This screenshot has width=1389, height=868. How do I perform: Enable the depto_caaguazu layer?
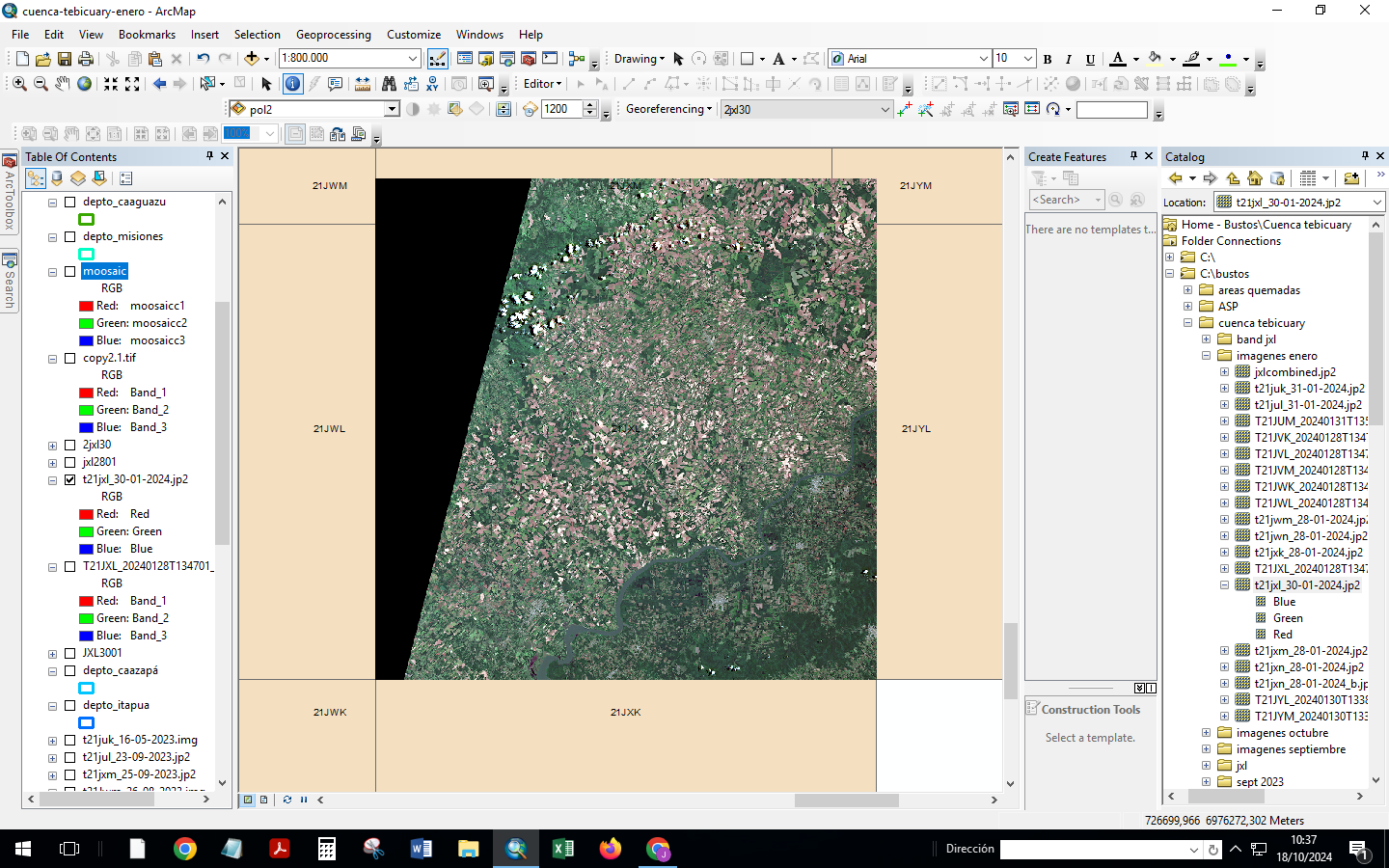click(68, 202)
